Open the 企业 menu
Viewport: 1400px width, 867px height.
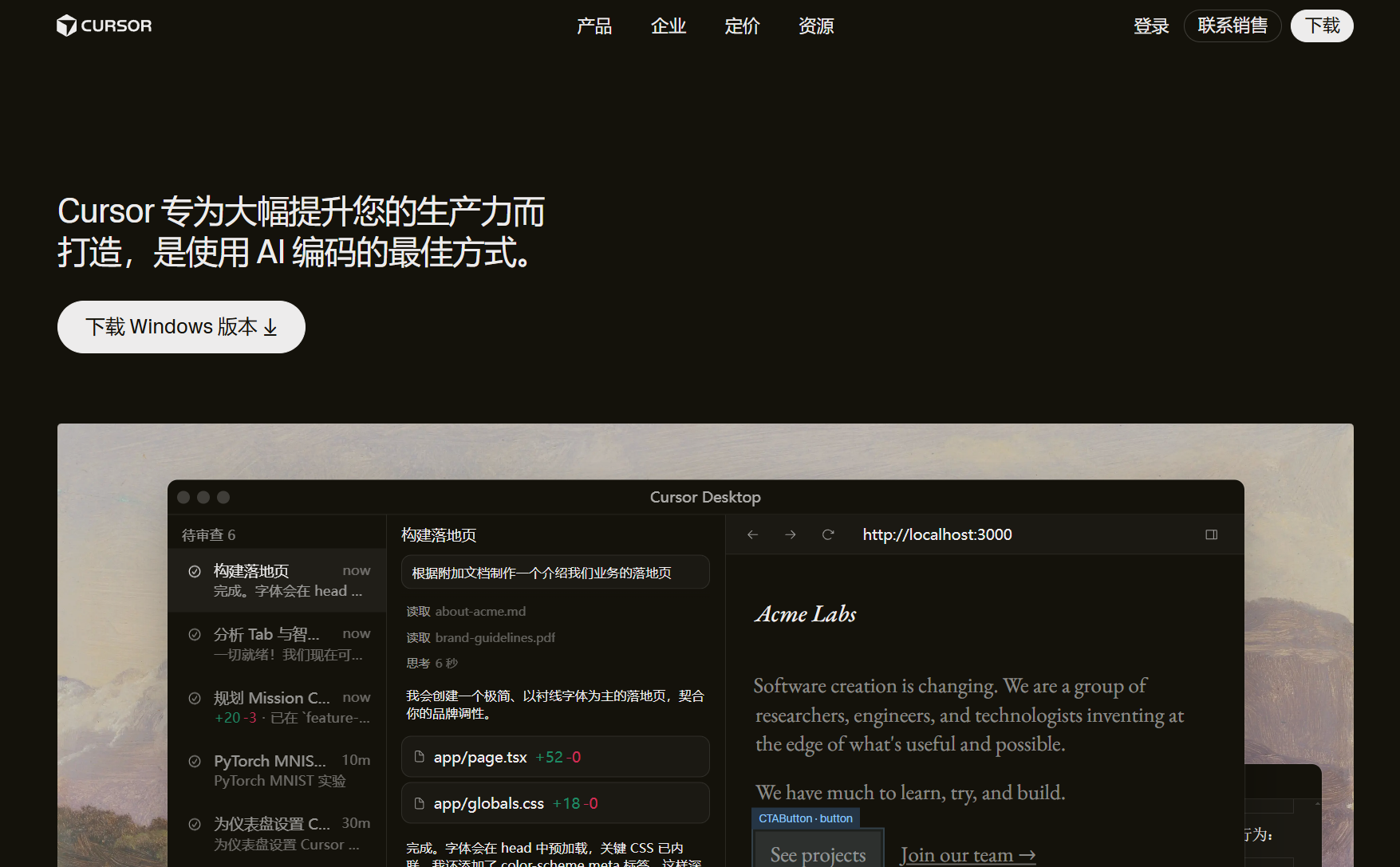pyautogui.click(x=668, y=26)
